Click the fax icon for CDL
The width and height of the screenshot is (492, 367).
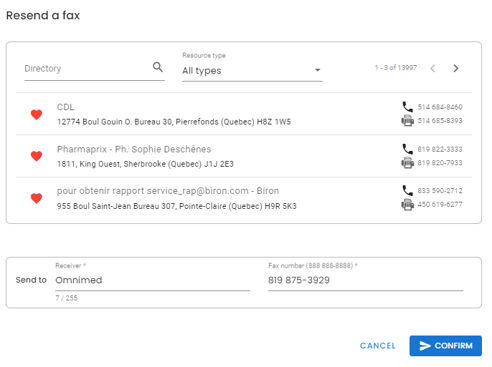point(407,120)
